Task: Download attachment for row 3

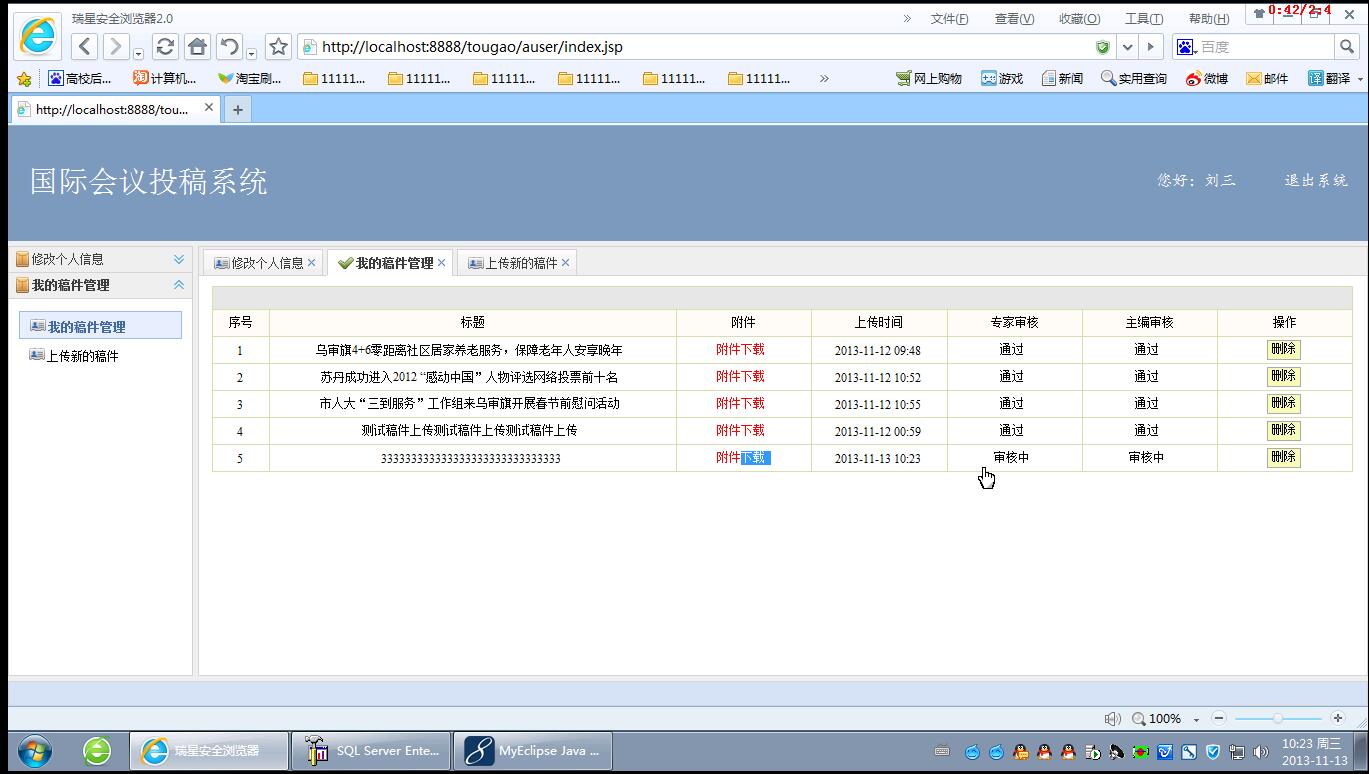Action: pyautogui.click(x=740, y=404)
